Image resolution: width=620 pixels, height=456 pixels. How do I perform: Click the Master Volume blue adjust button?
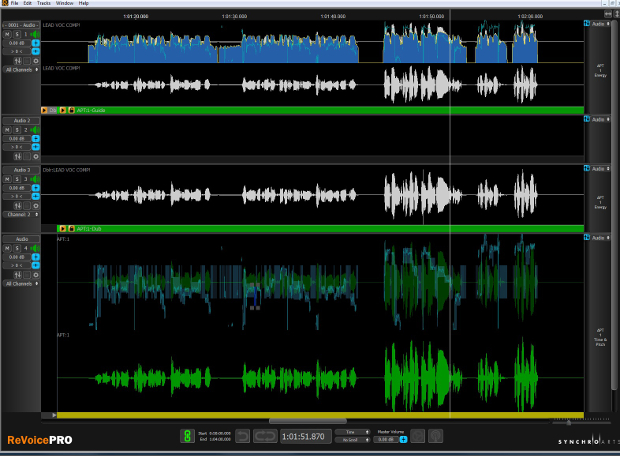(403, 440)
